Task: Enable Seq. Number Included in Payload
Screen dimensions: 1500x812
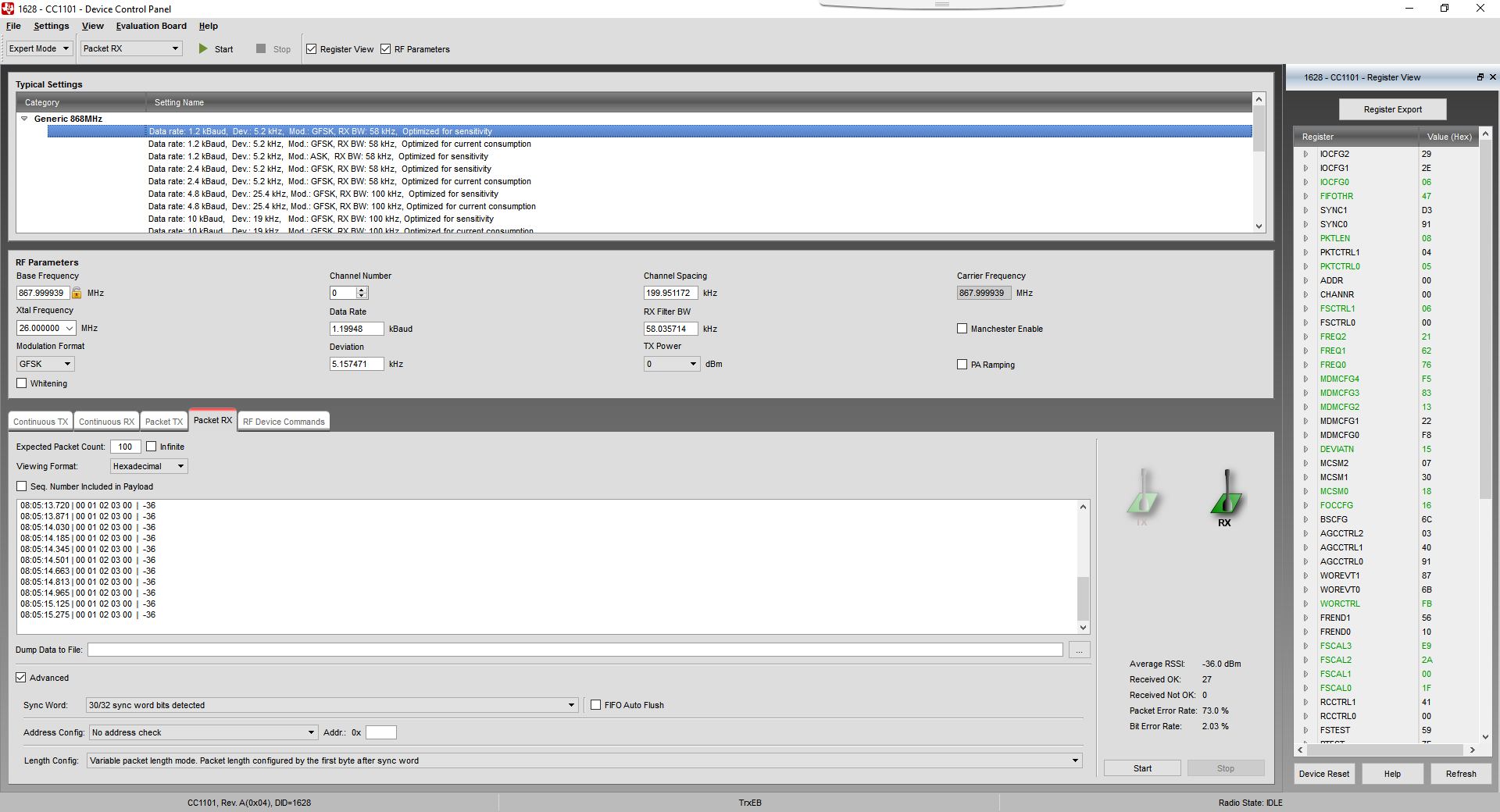Action: pos(22,486)
